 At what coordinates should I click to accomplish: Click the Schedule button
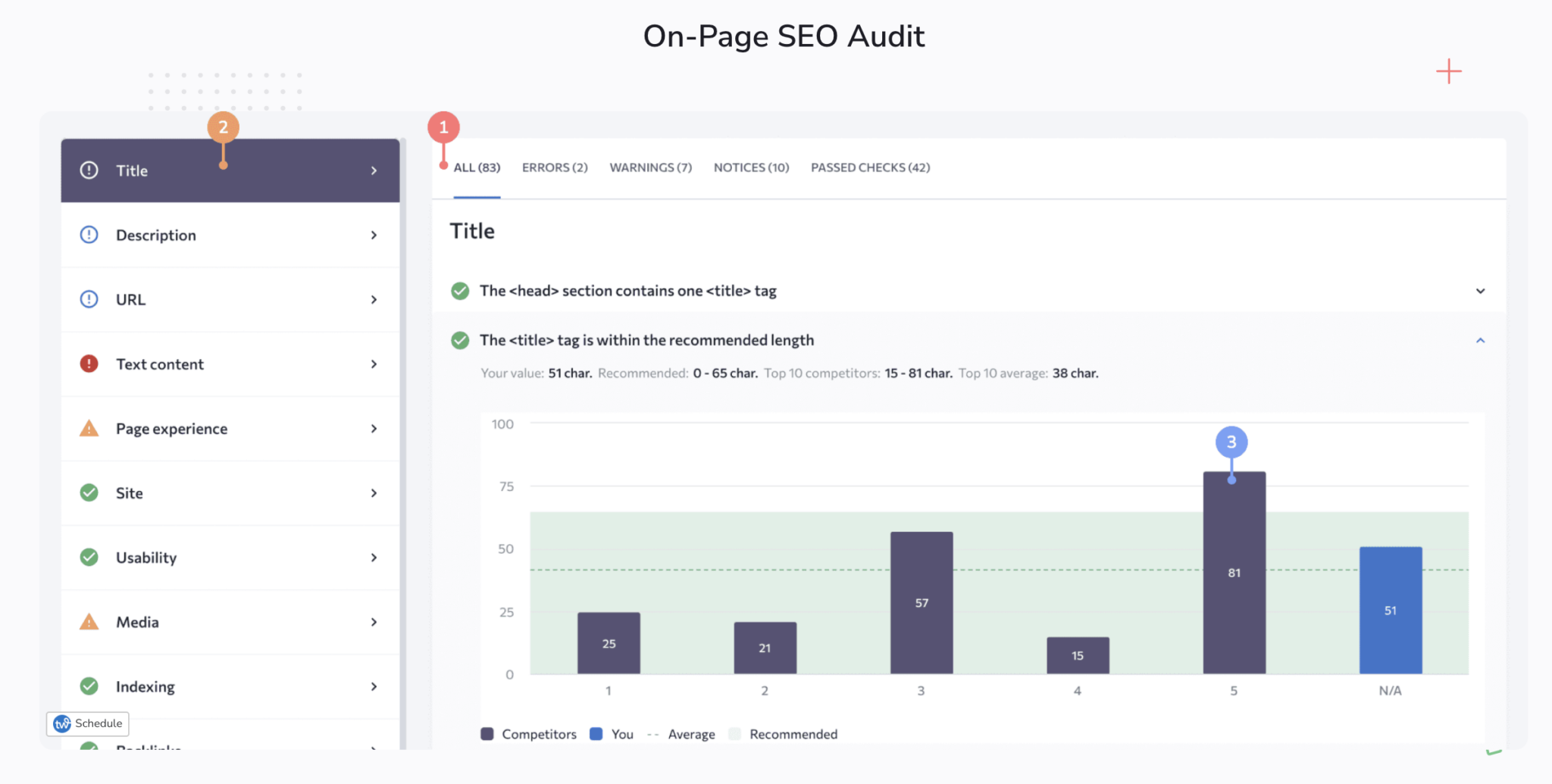[88, 723]
